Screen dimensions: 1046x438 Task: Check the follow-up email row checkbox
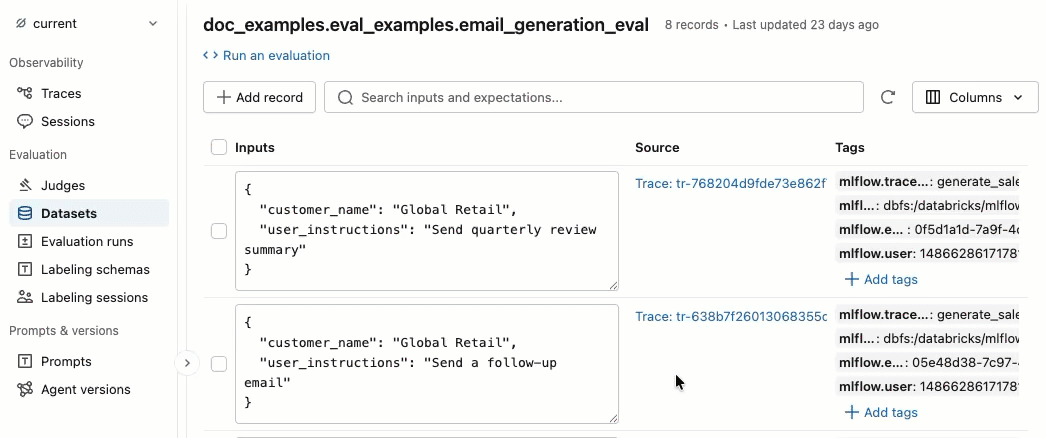tap(219, 364)
